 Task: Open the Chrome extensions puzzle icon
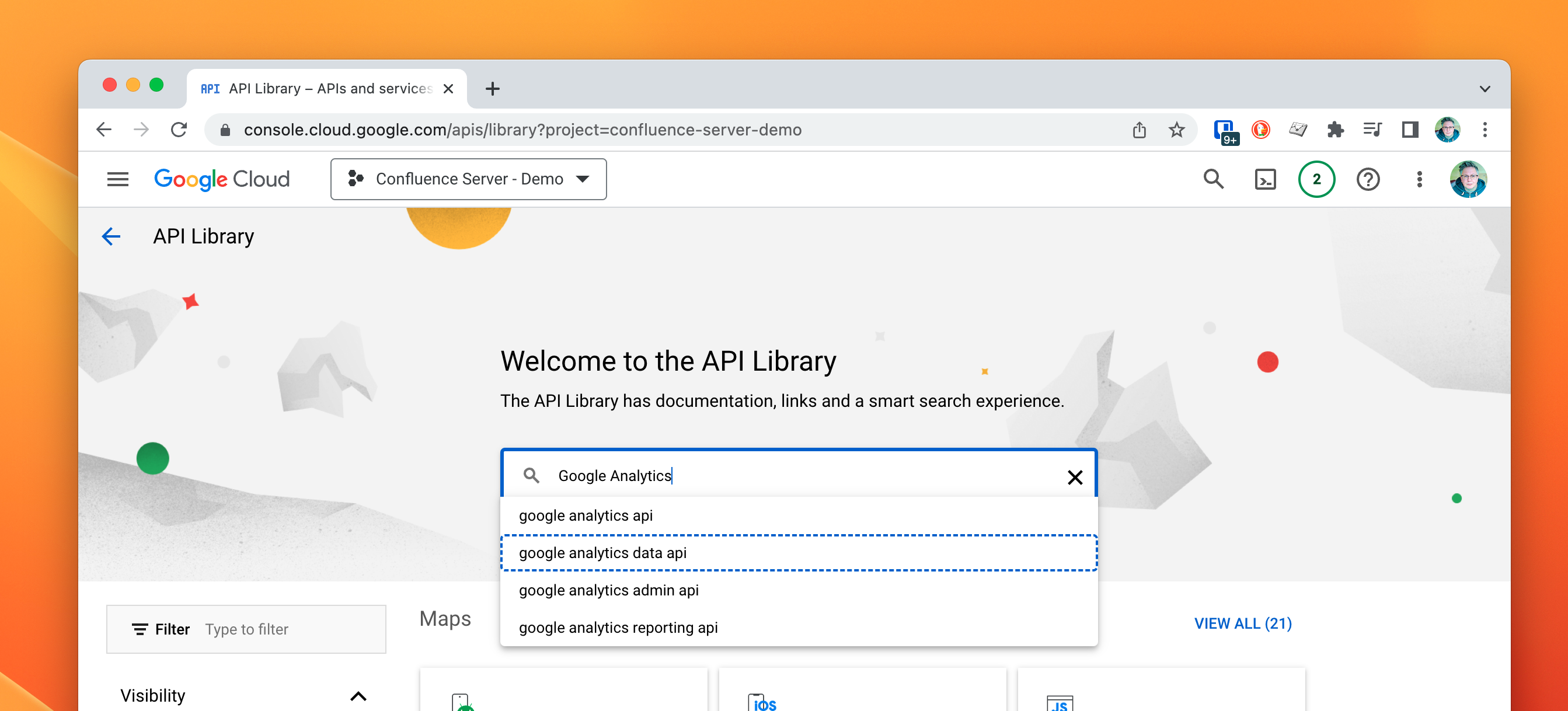pyautogui.click(x=1335, y=130)
